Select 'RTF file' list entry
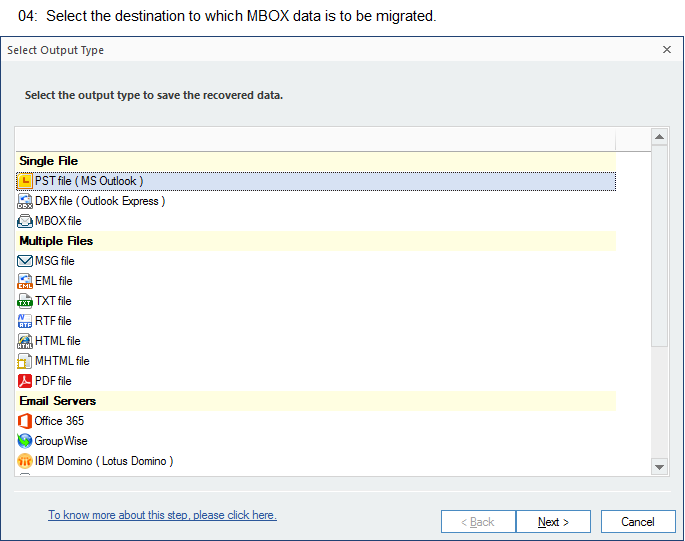 (316, 321)
